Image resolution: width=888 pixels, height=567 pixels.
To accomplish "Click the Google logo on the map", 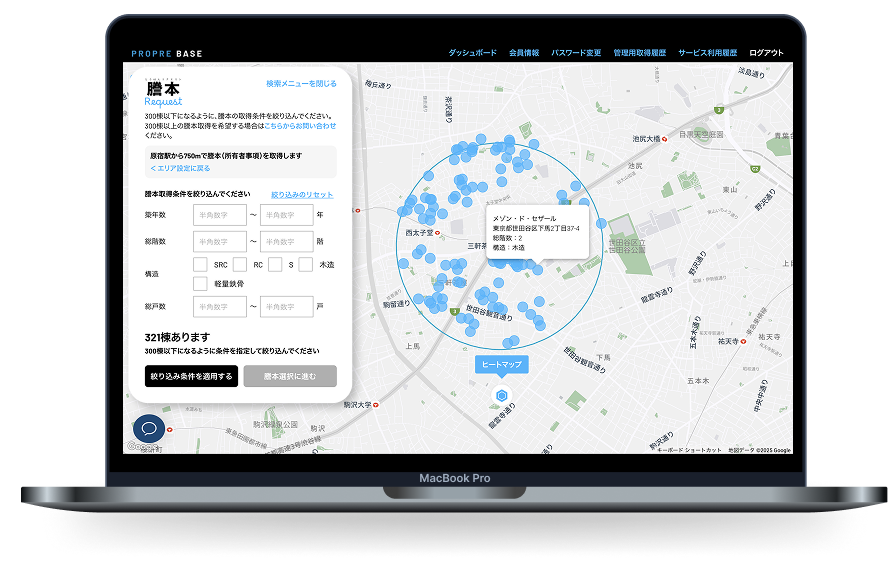I will tap(140, 448).
